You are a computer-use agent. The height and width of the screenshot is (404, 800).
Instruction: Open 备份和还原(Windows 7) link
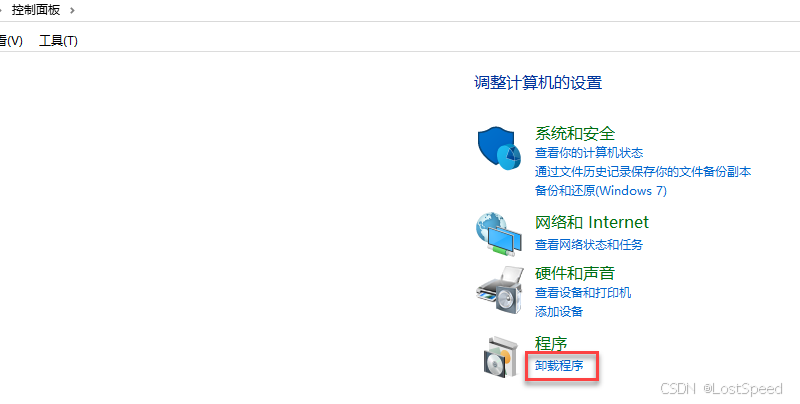(601, 191)
